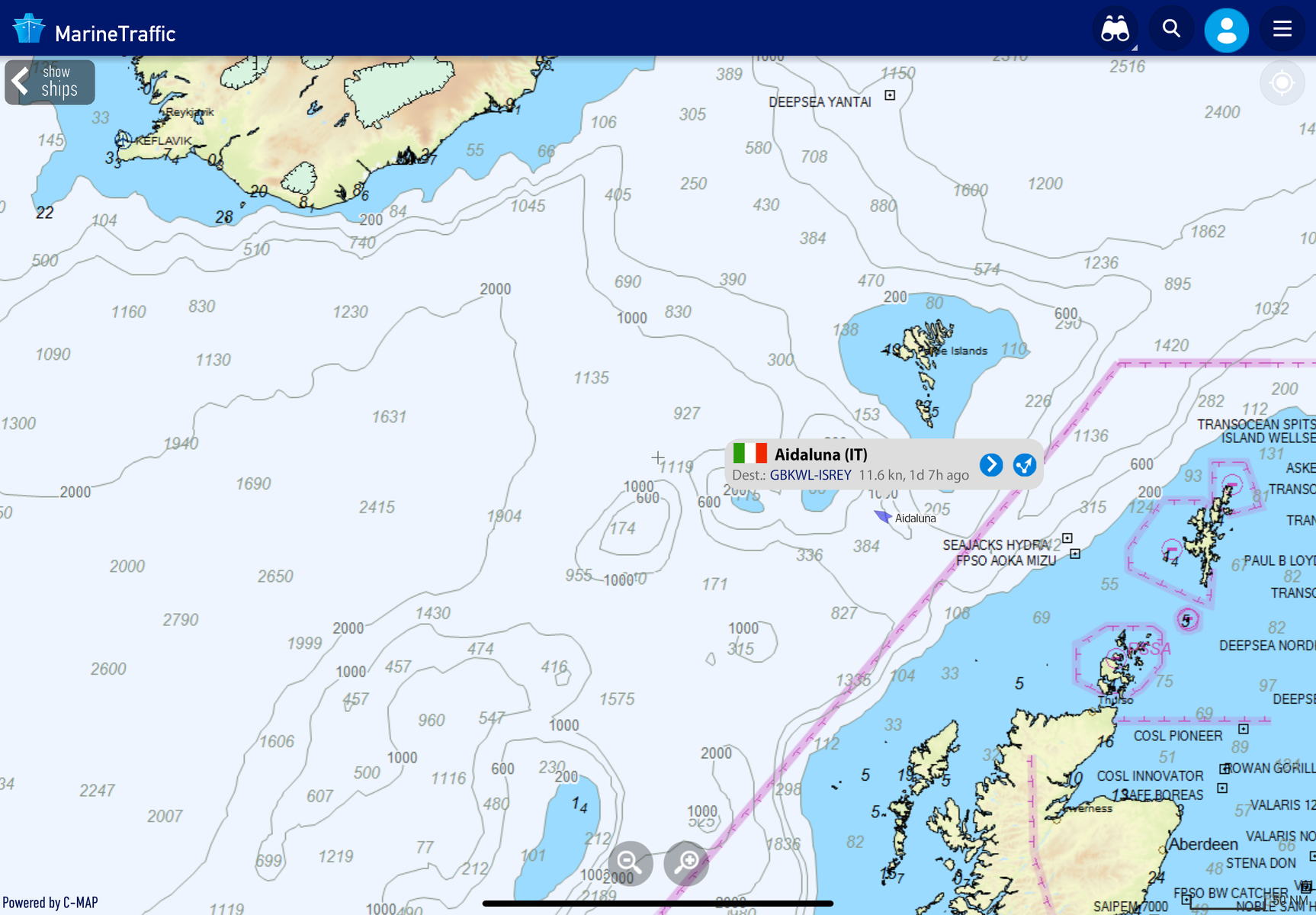Center map on my location
This screenshot has width=1316, height=915.
[x=1282, y=82]
